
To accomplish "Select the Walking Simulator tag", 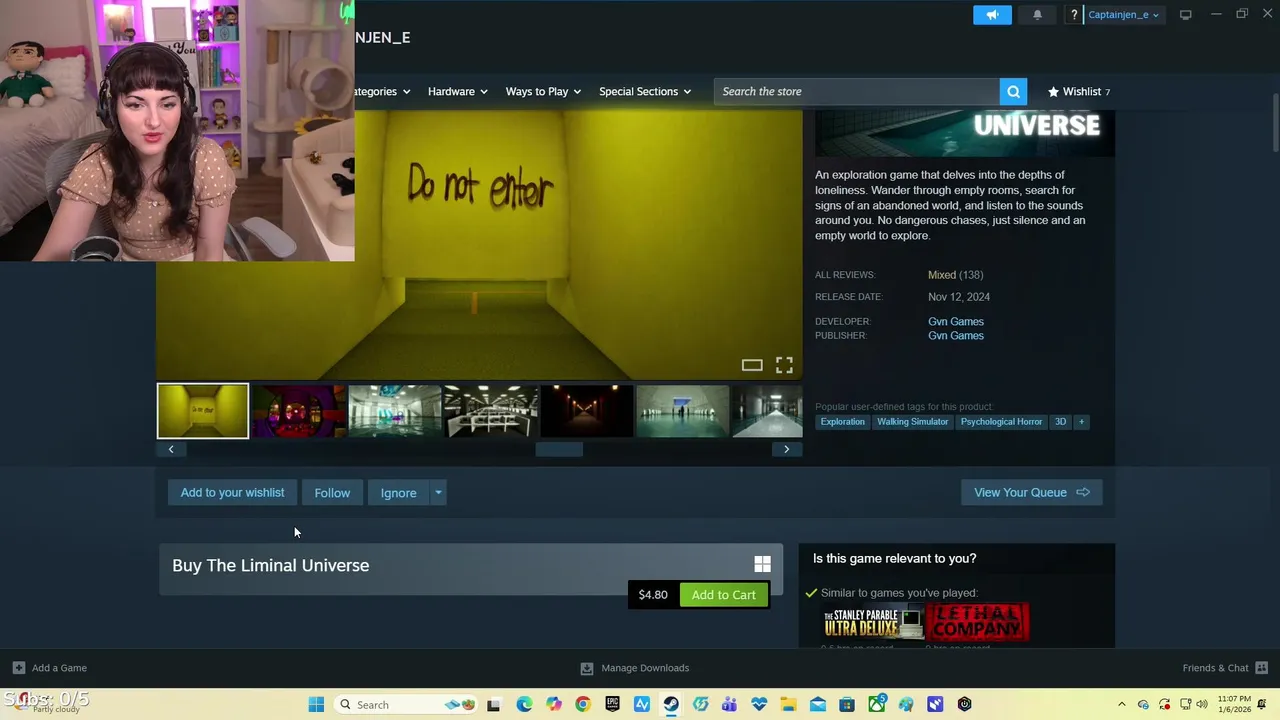I will coord(912,422).
